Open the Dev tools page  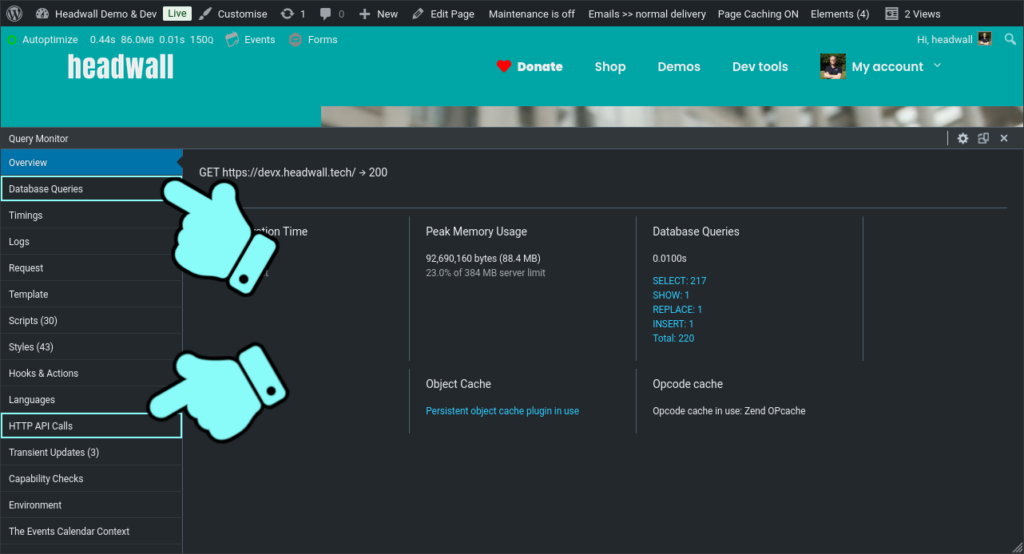click(760, 67)
